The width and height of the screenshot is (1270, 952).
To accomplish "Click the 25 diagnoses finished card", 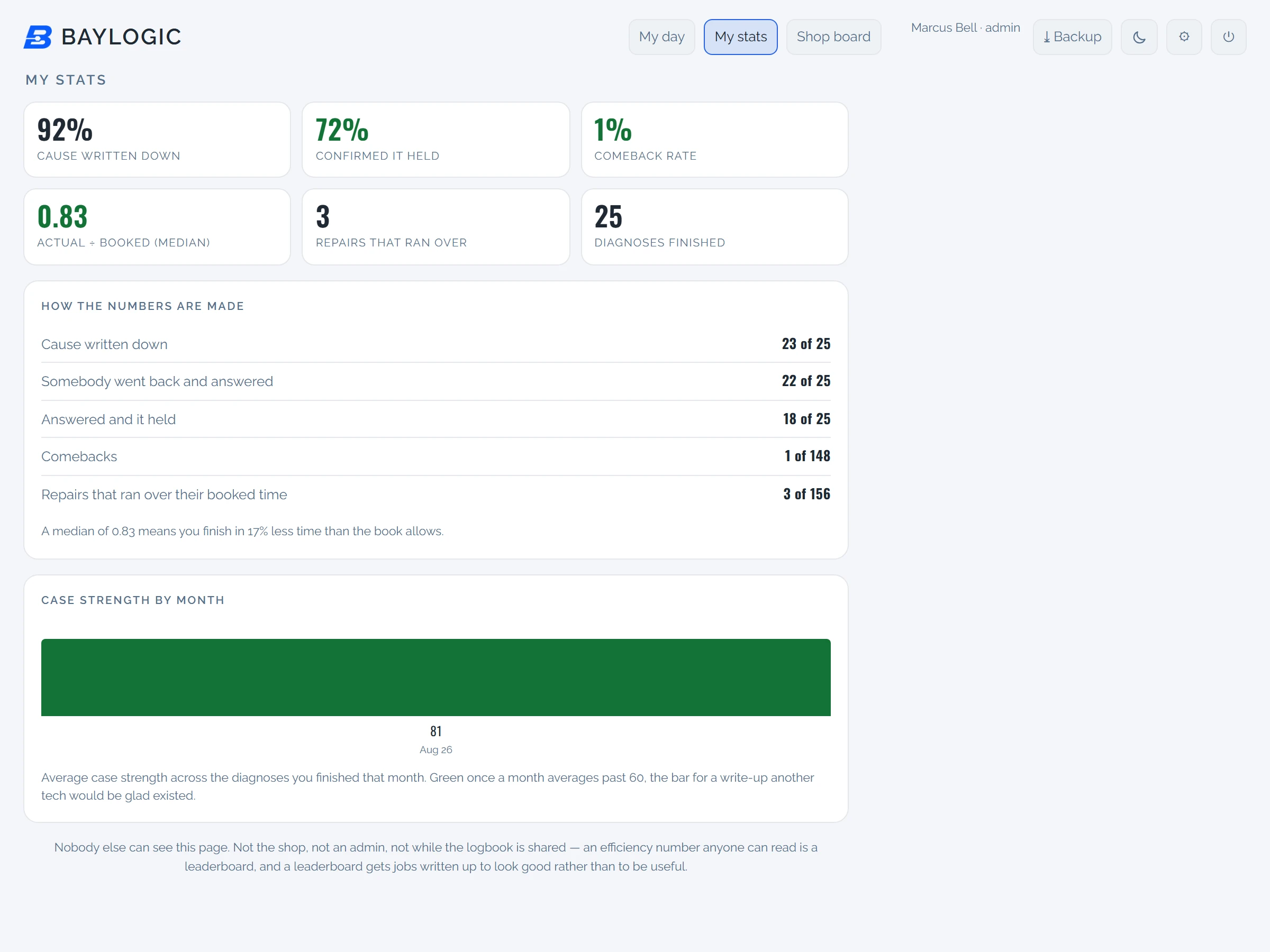I will [714, 227].
